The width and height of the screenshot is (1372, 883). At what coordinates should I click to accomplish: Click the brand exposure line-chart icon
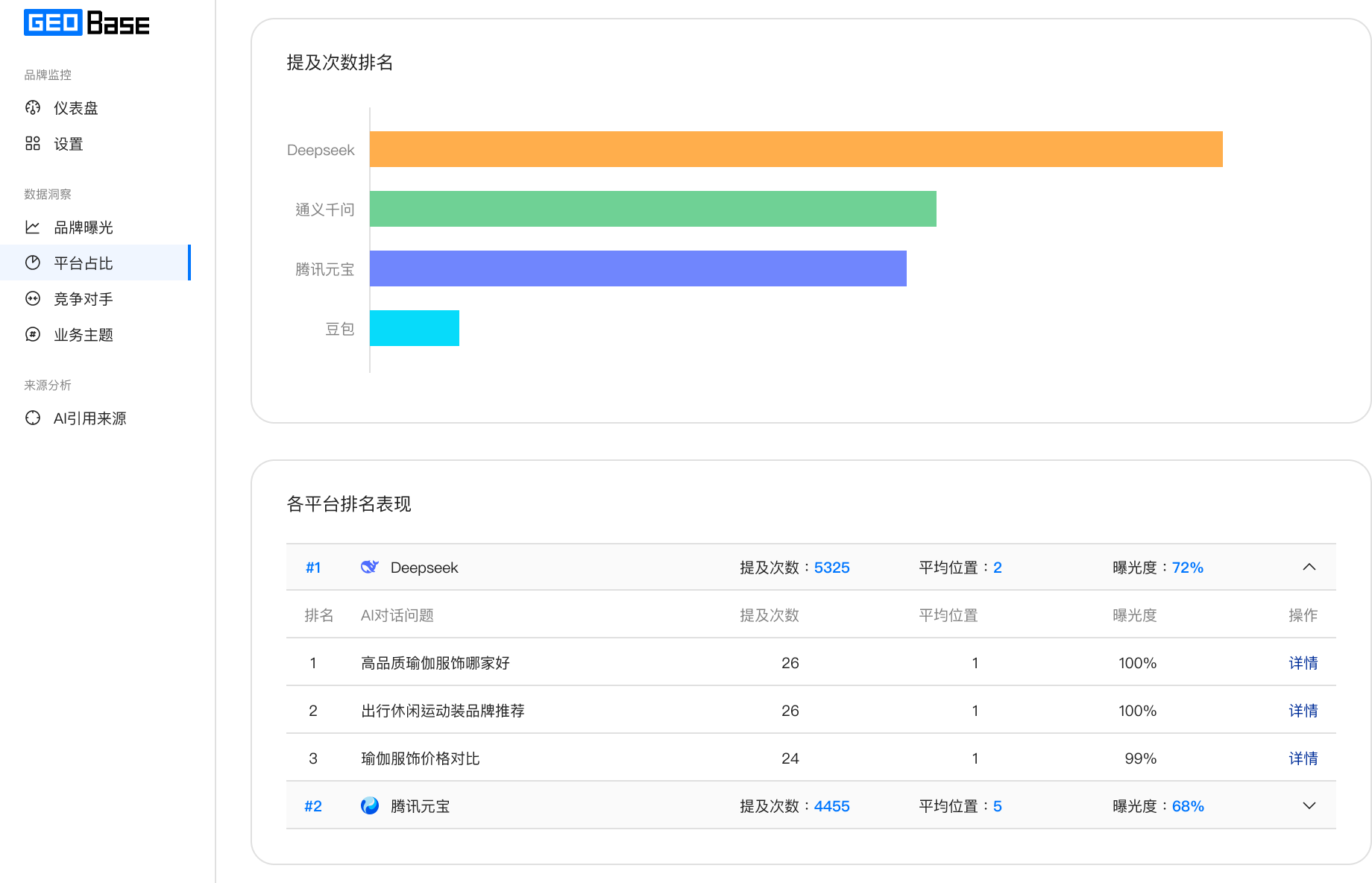coord(33,227)
